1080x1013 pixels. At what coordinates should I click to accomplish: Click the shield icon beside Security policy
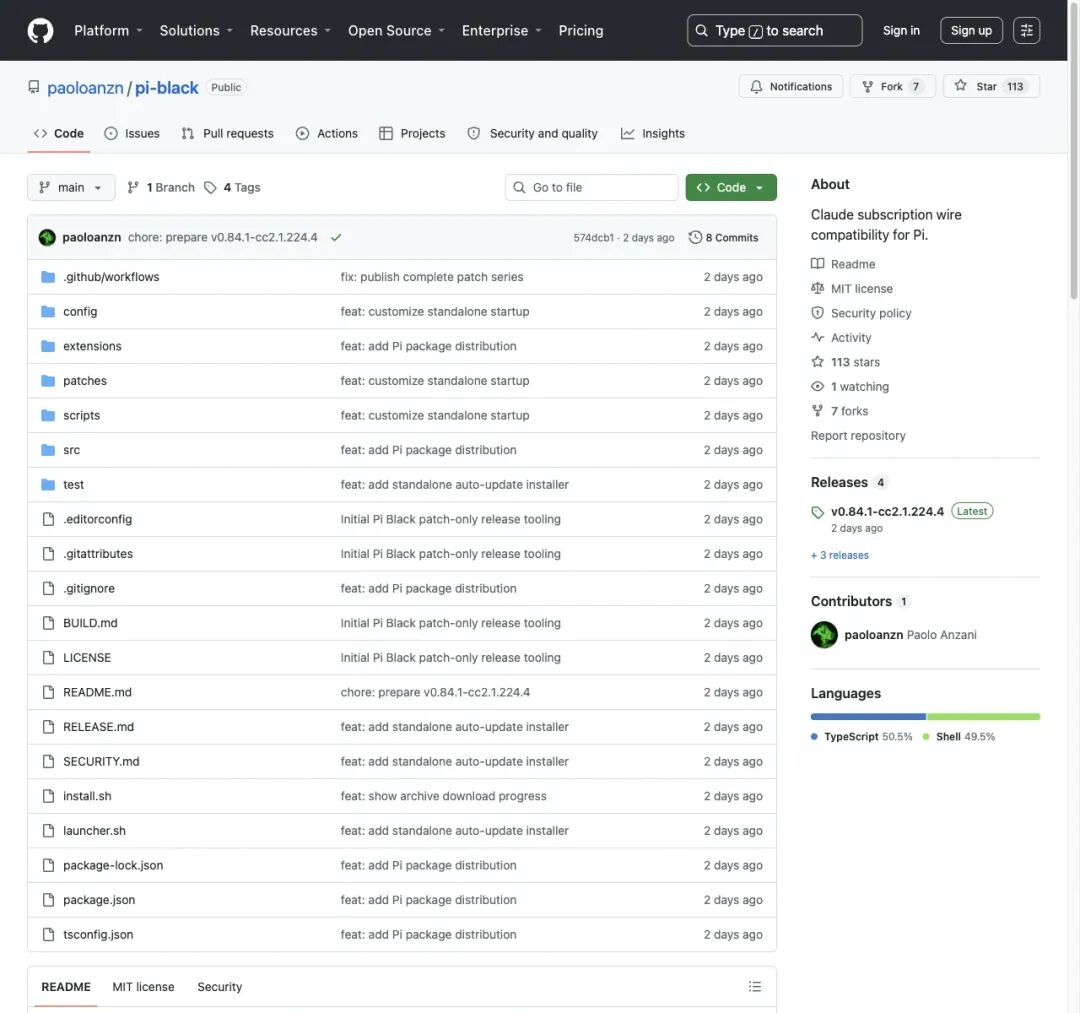[x=817, y=313]
